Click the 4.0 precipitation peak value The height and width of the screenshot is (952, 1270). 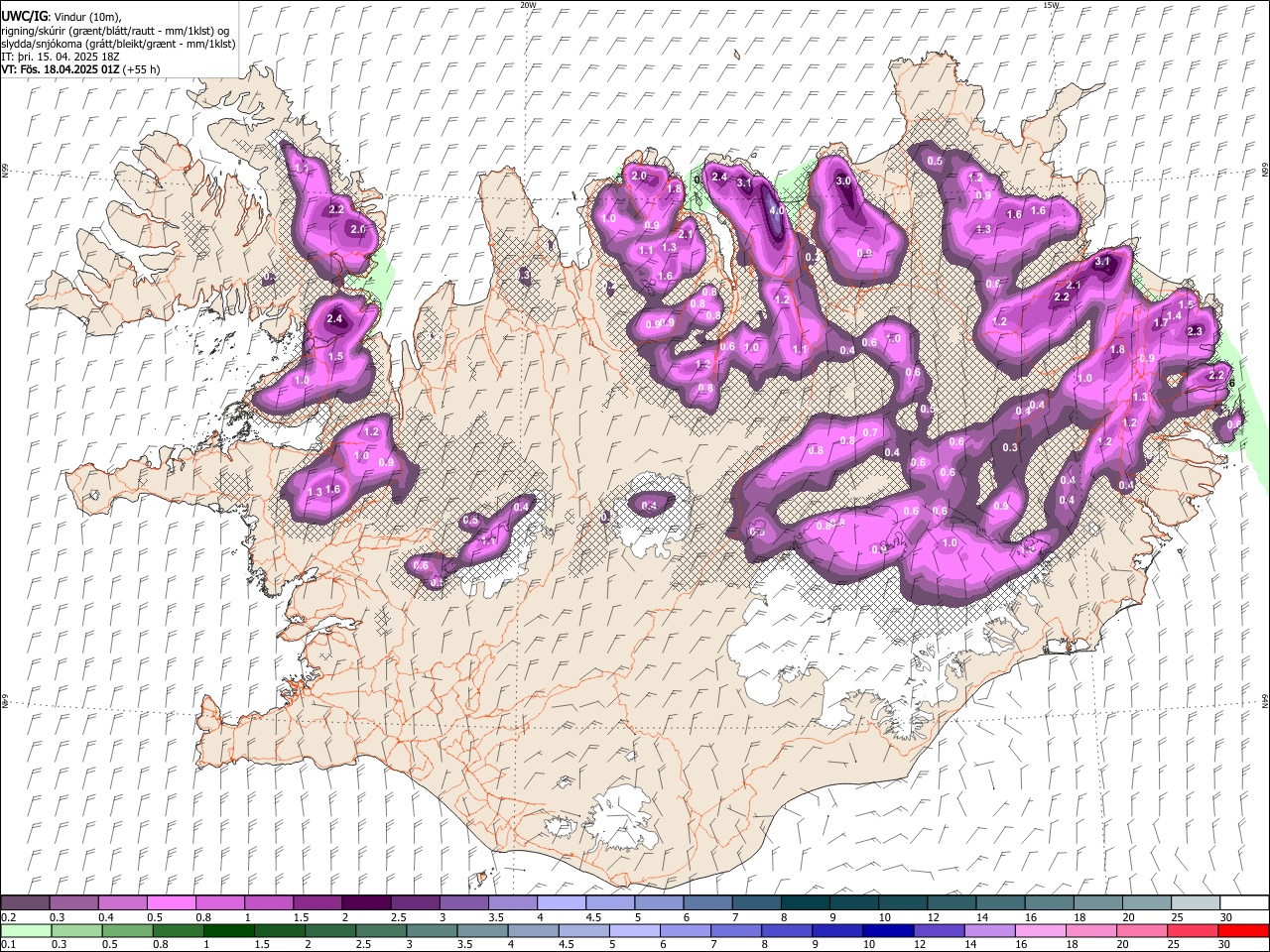point(778,210)
